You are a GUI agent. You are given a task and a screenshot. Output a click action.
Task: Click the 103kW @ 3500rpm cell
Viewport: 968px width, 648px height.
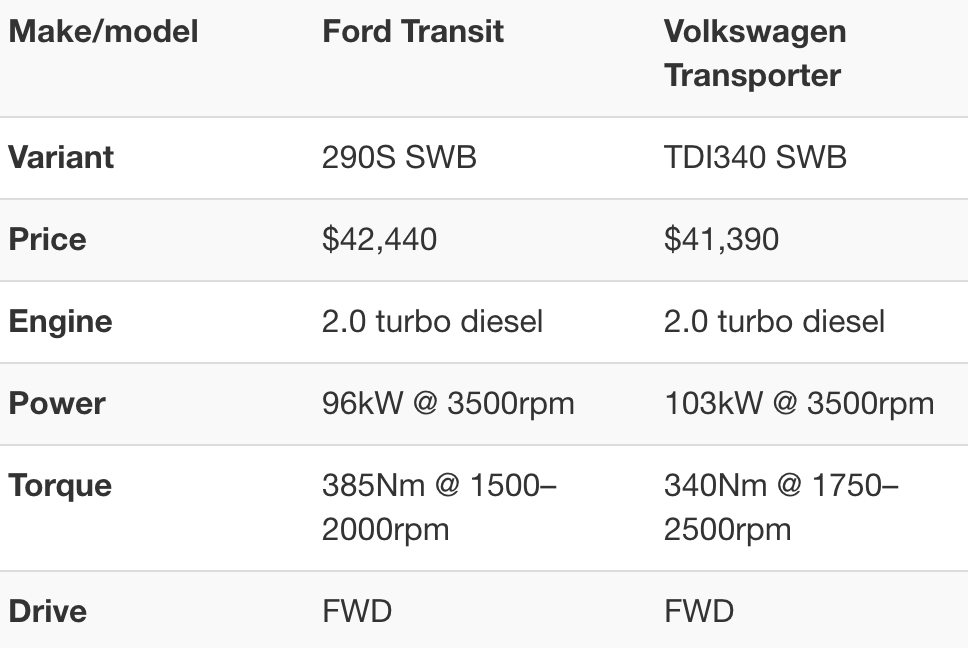pyautogui.click(x=799, y=403)
